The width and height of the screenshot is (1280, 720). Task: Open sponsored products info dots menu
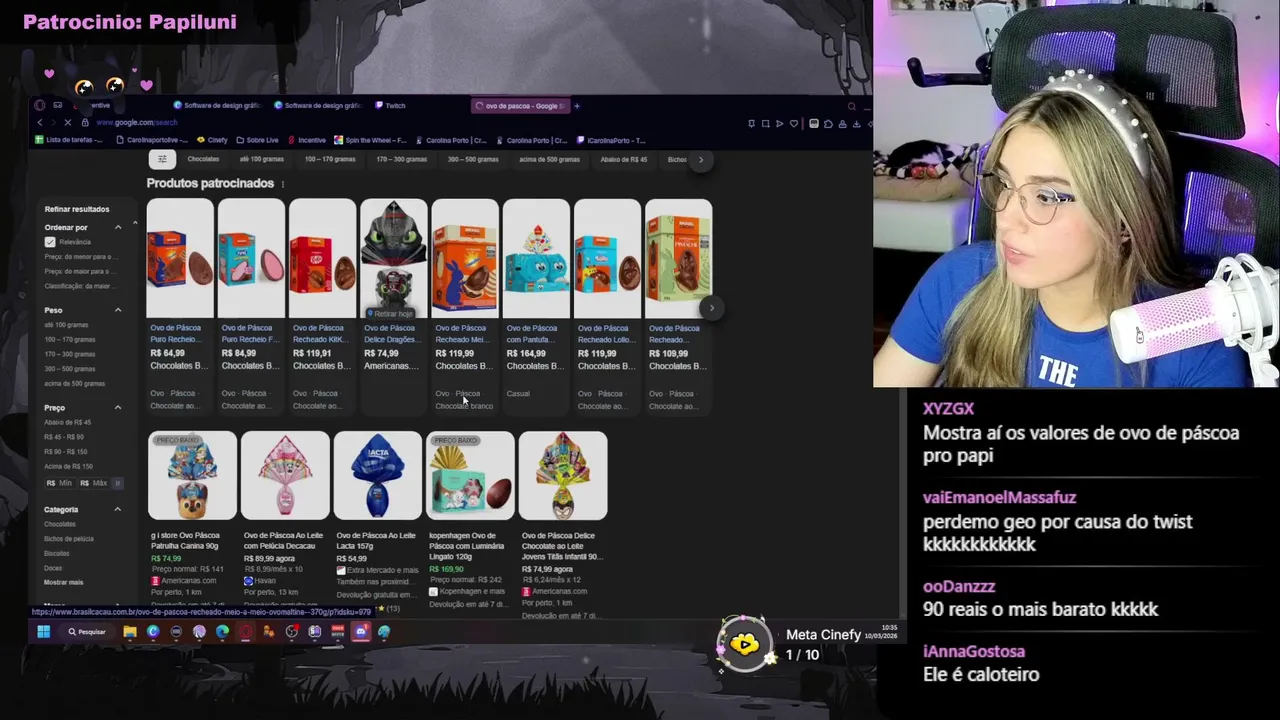coord(283,184)
